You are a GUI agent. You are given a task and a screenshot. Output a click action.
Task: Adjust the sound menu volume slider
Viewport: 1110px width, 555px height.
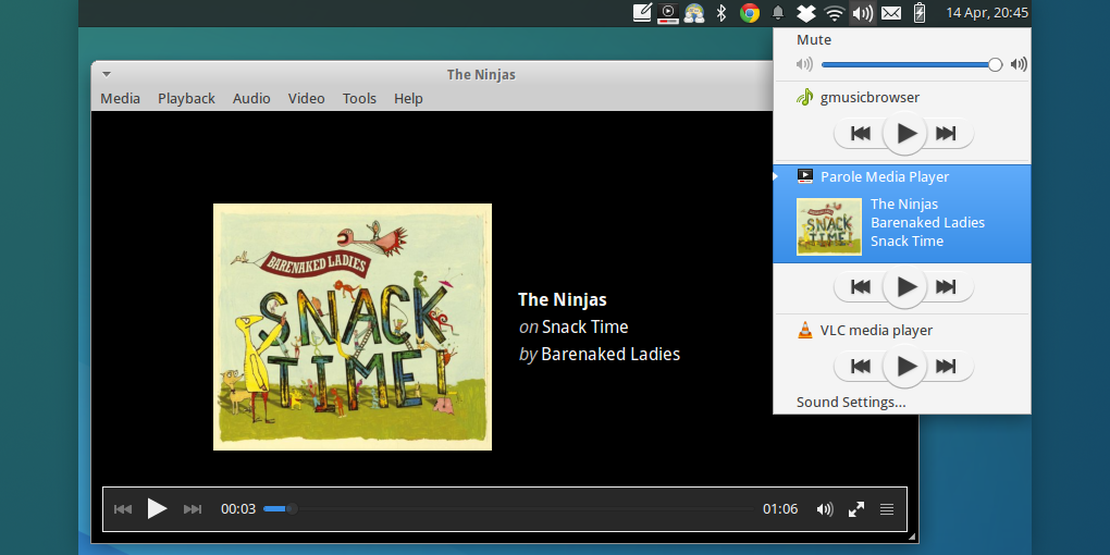pyautogui.click(x=911, y=64)
